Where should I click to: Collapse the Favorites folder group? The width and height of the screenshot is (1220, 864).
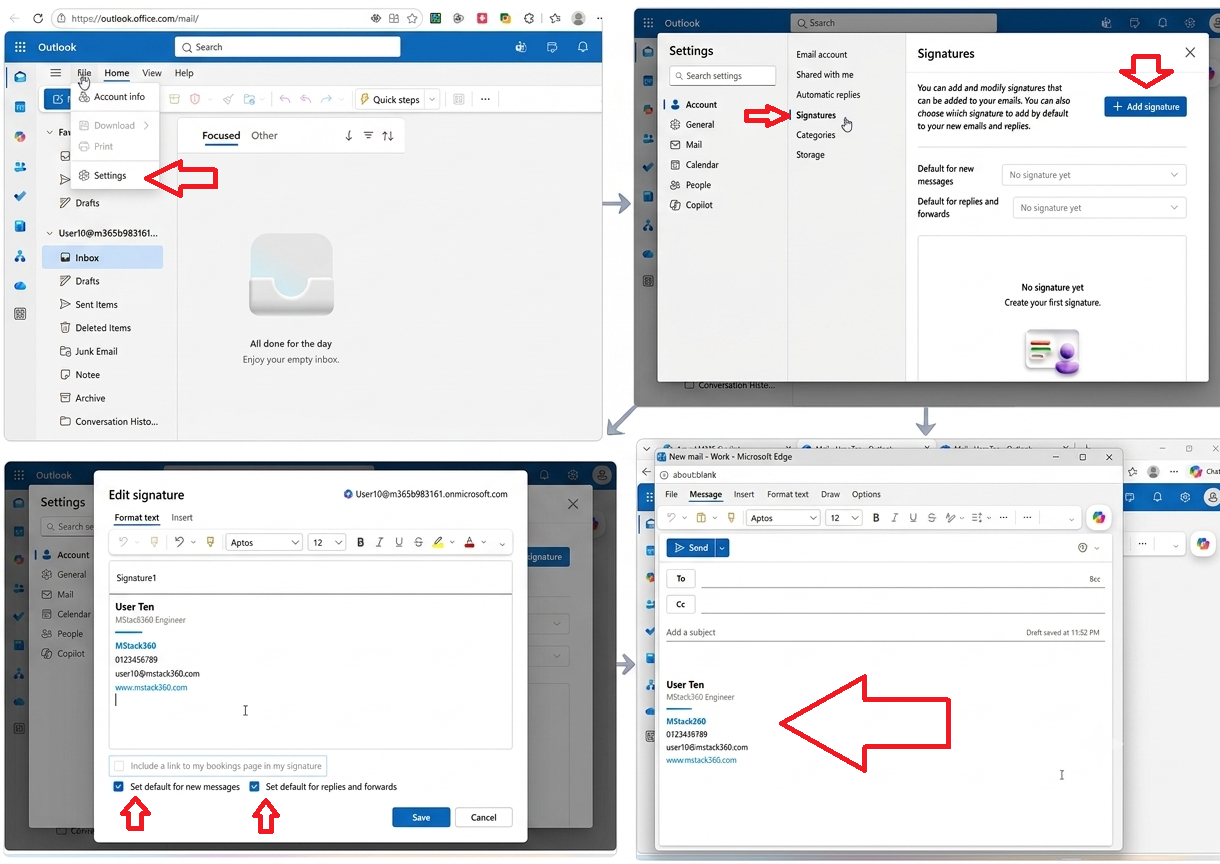tap(50, 132)
